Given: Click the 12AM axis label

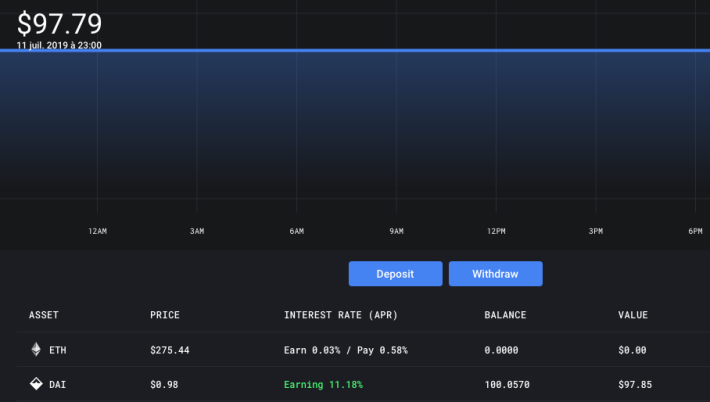Looking at the screenshot, I should pyautogui.click(x=98, y=231).
